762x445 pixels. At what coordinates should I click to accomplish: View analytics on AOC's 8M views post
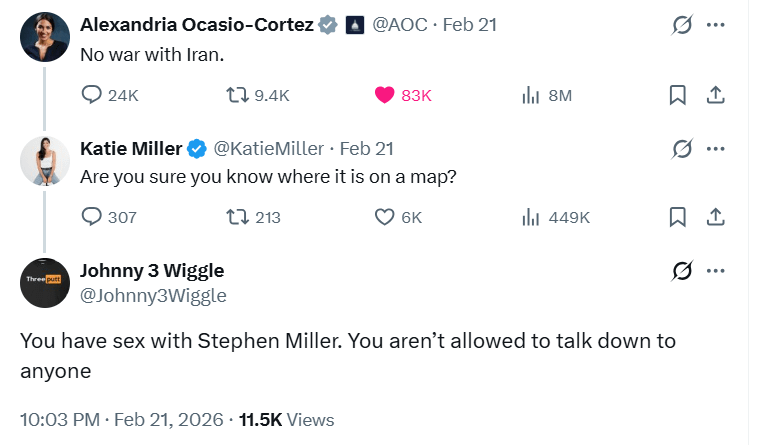click(x=531, y=95)
